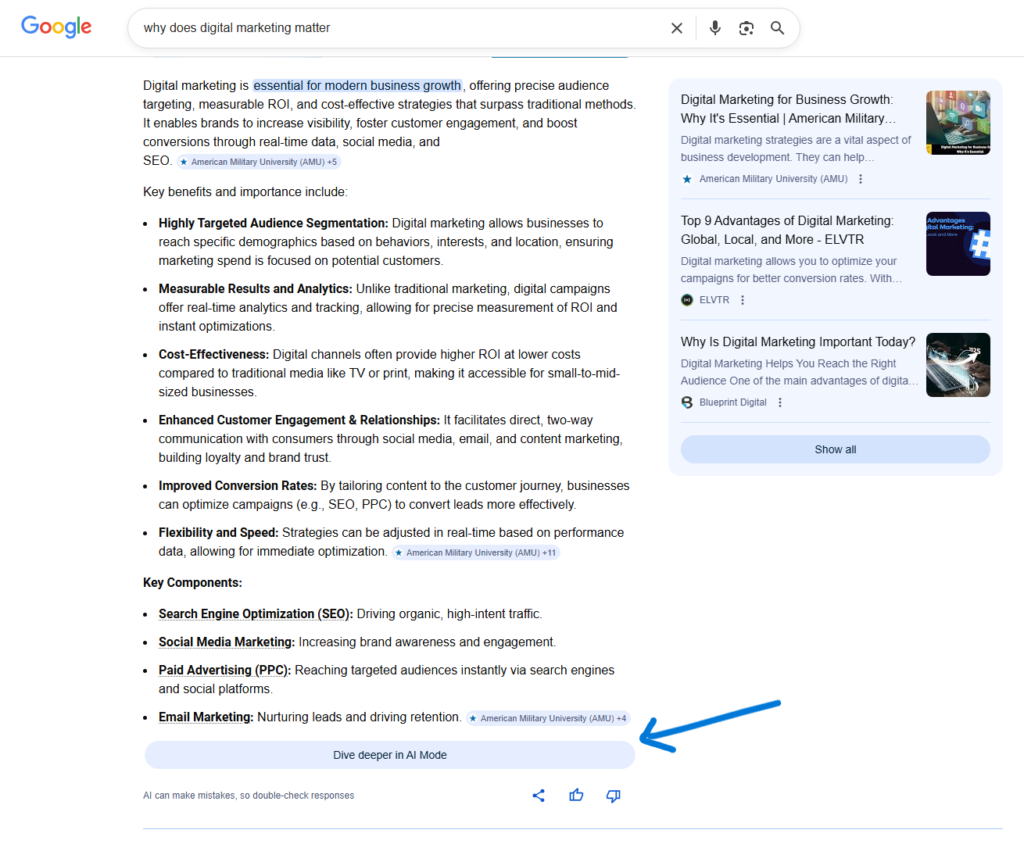Open Google Lens with the camera icon
The width and height of the screenshot is (1024, 844).
coord(746,28)
